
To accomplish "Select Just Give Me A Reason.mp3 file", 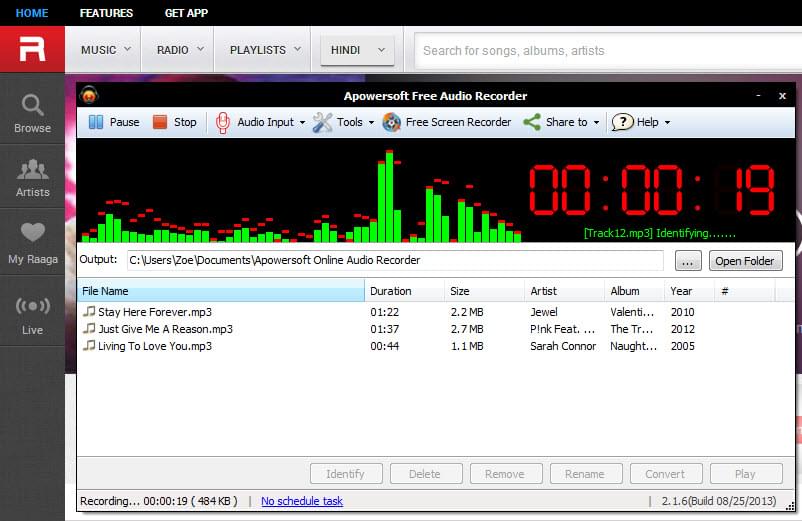I will [x=165, y=329].
